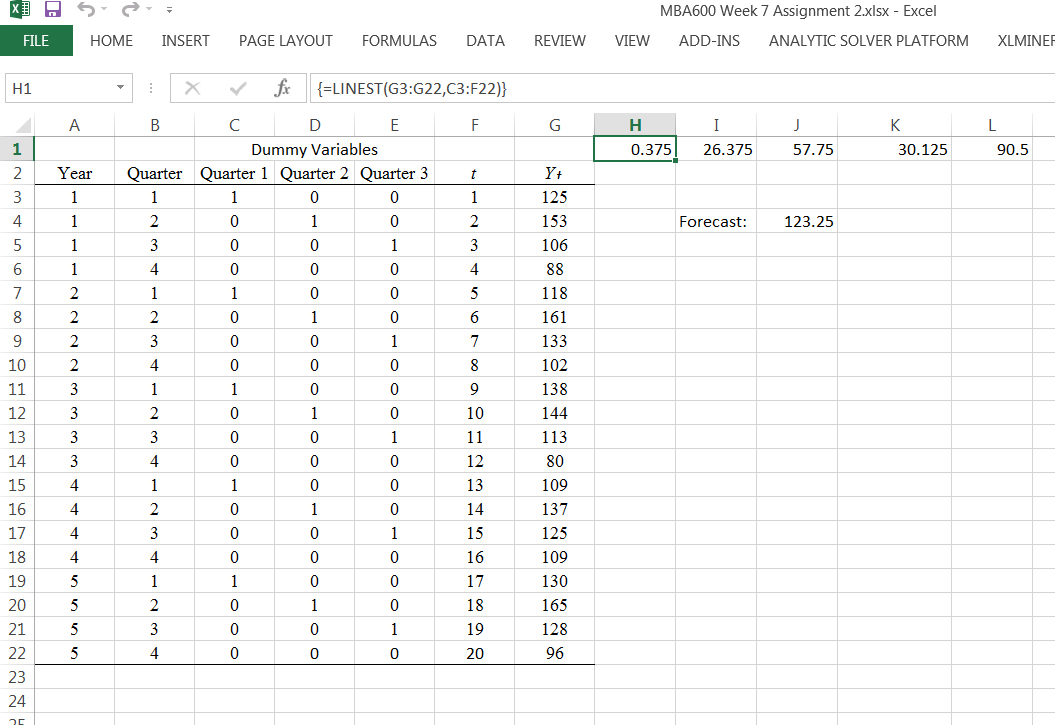Open the DATA ribbon tab
This screenshot has width=1055, height=725.
pyautogui.click(x=485, y=40)
